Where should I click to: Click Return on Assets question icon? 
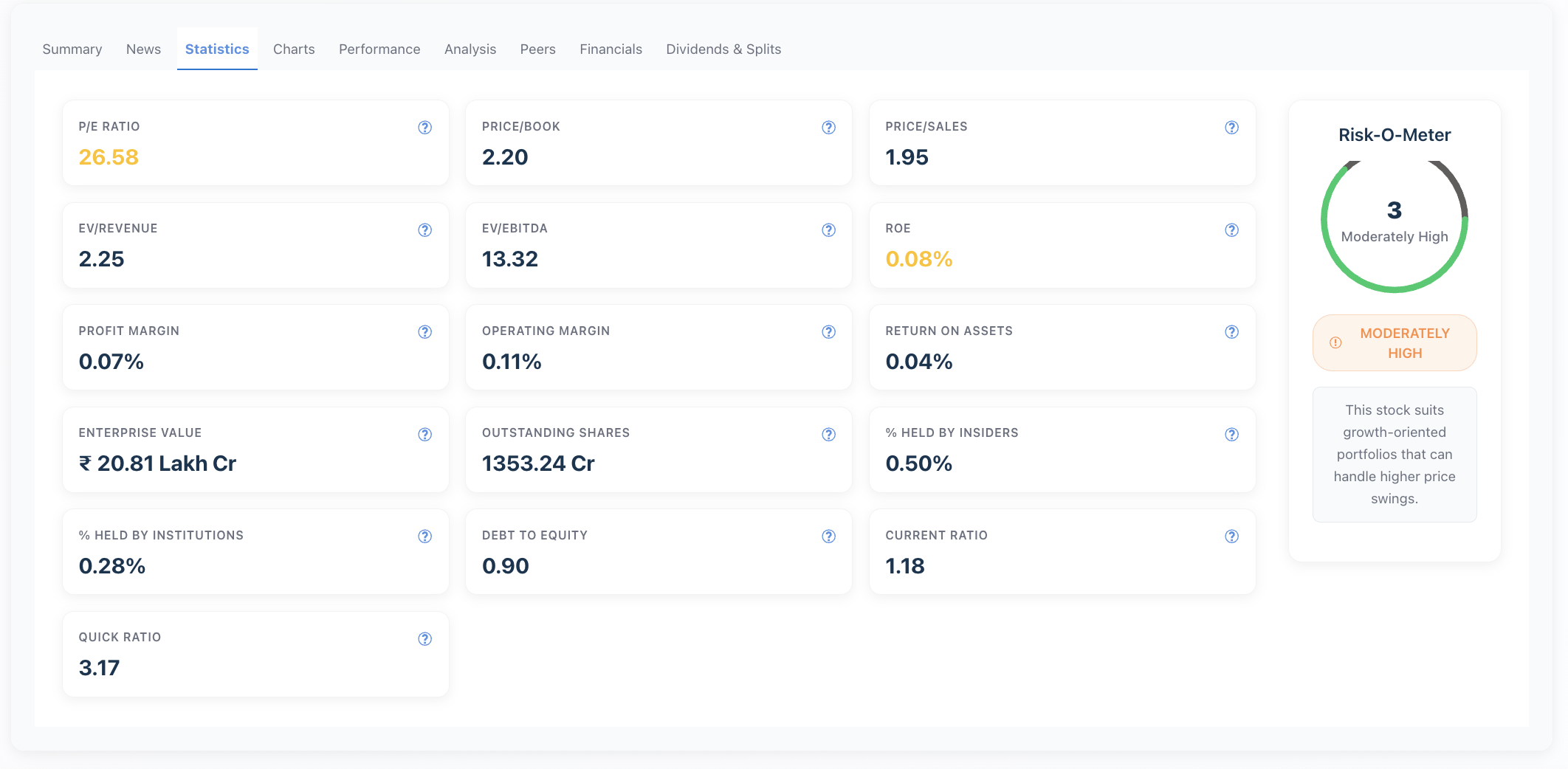coord(1231,332)
